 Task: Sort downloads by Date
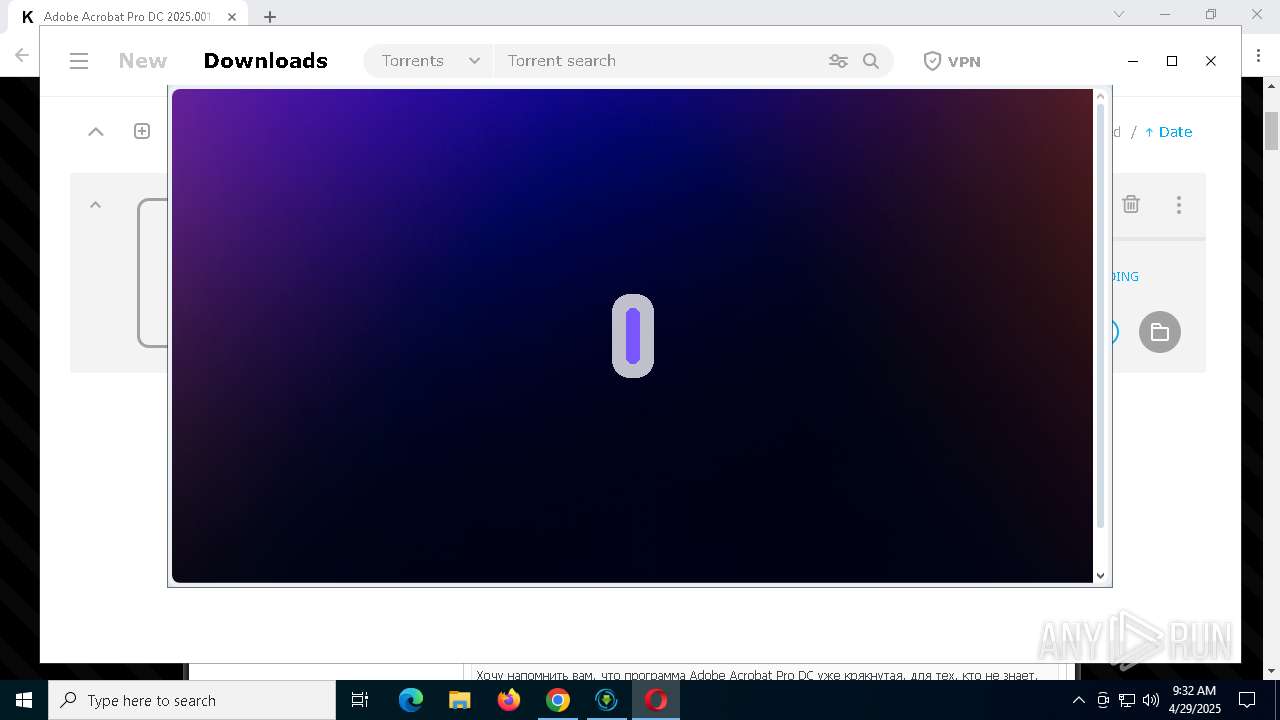tap(1168, 132)
